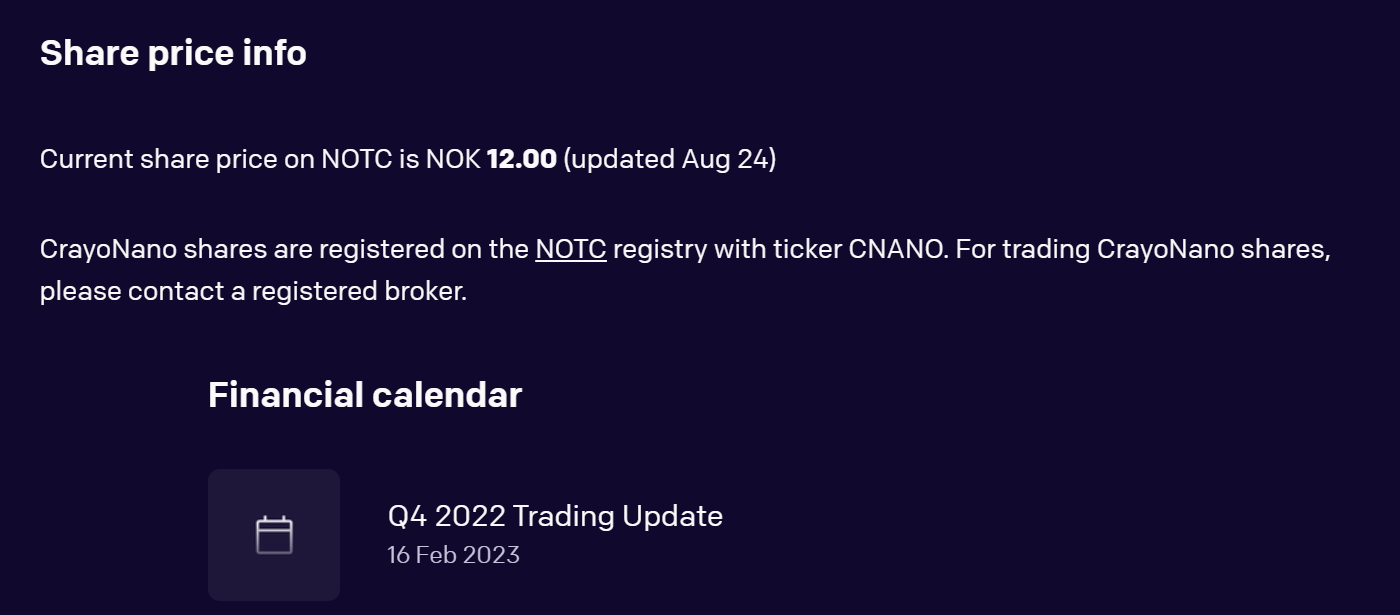Click the updated Aug 24 note
Screen dimensions: 1400x615
(670, 159)
